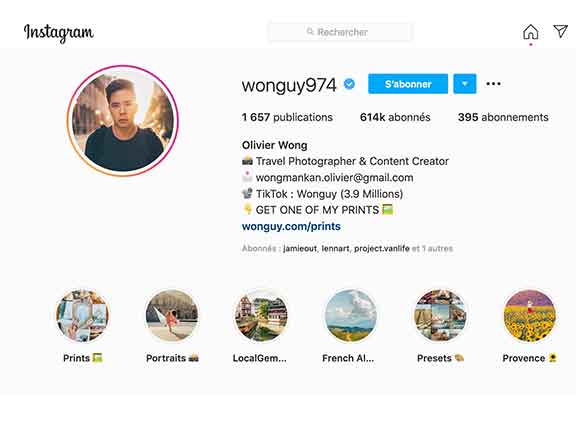Open the Presets story highlight
This screenshot has width=576, height=432.
point(440,316)
